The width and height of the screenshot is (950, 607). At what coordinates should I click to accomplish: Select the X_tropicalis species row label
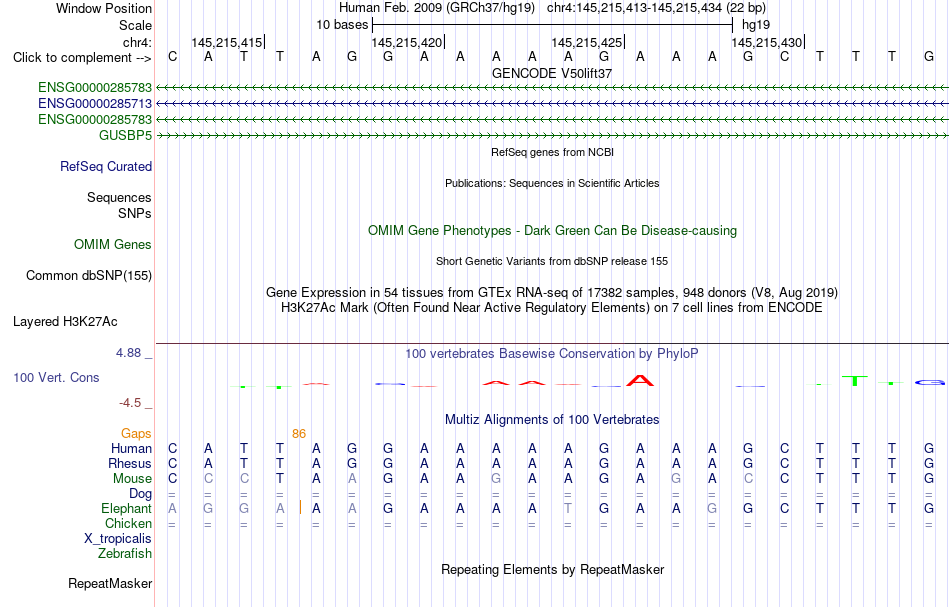[118, 539]
